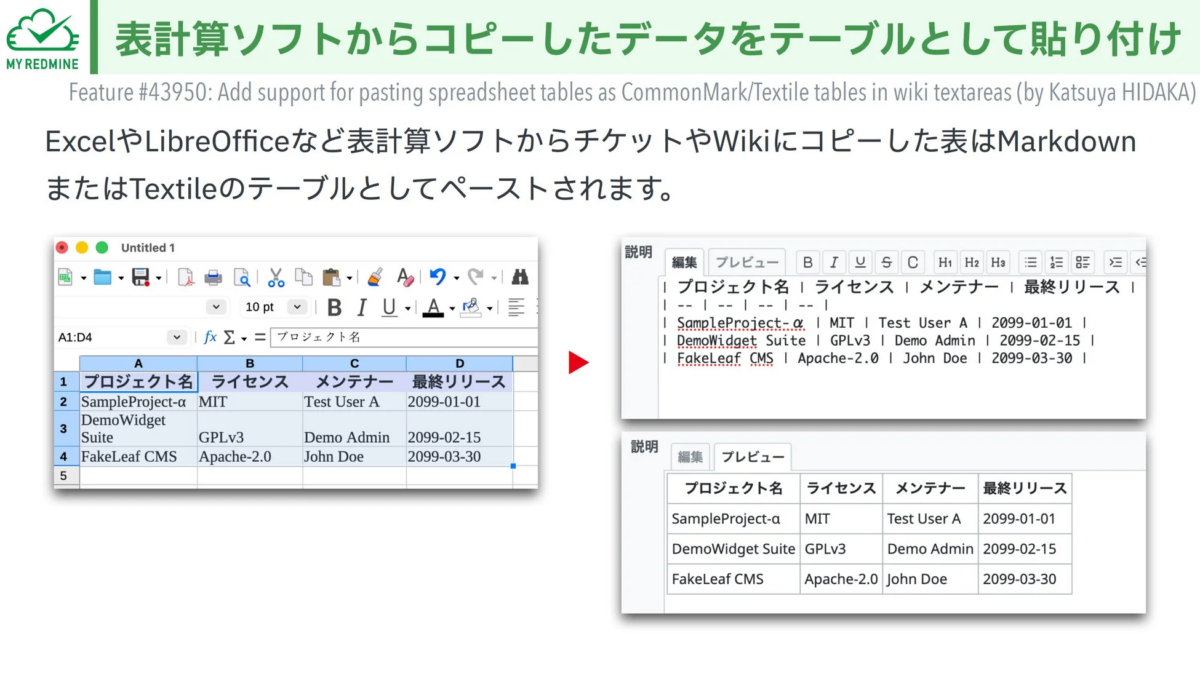Open the 10 pt font size dropdown
The width and height of the screenshot is (1200, 674).
297,307
